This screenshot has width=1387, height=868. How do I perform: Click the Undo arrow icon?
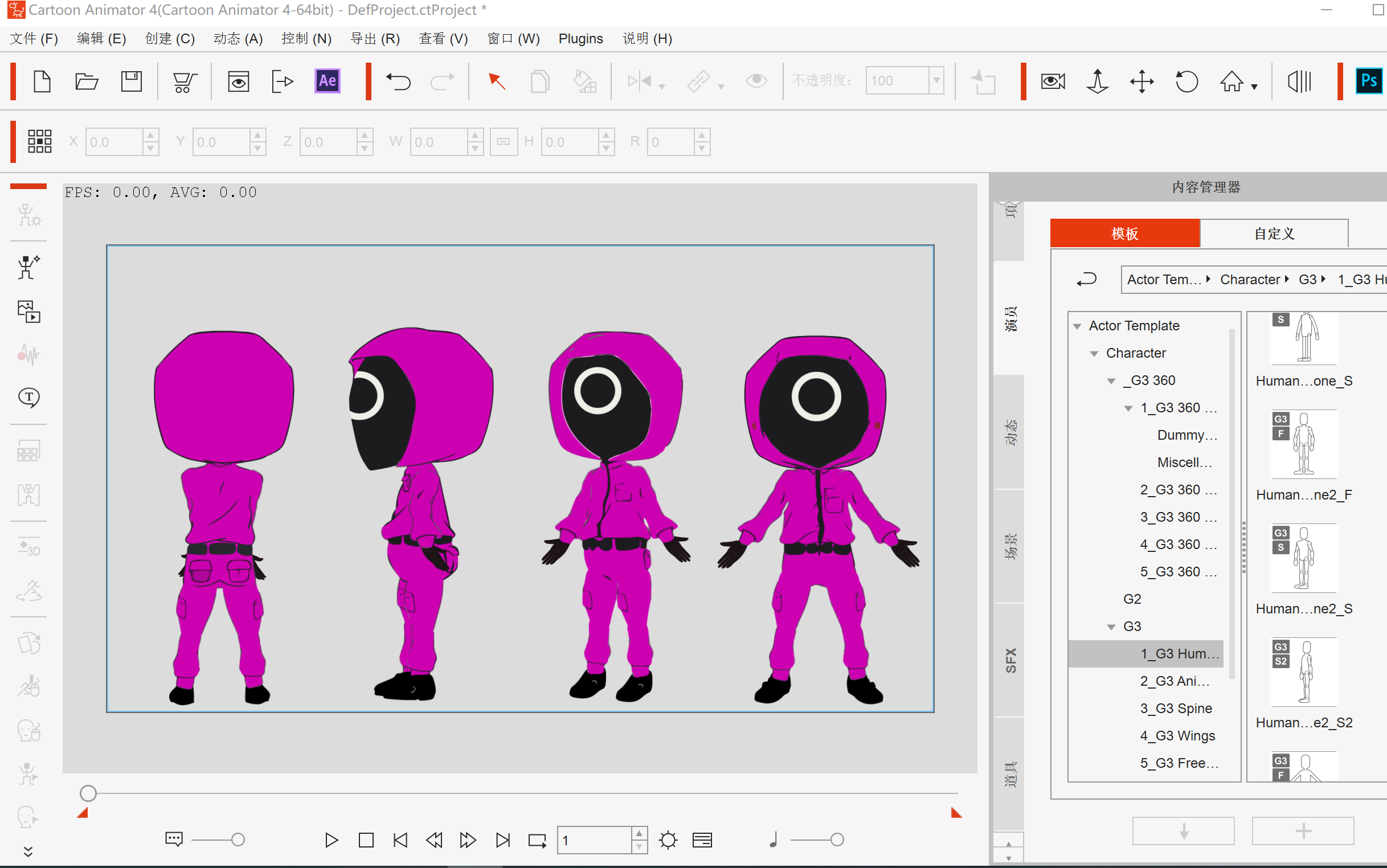point(398,81)
